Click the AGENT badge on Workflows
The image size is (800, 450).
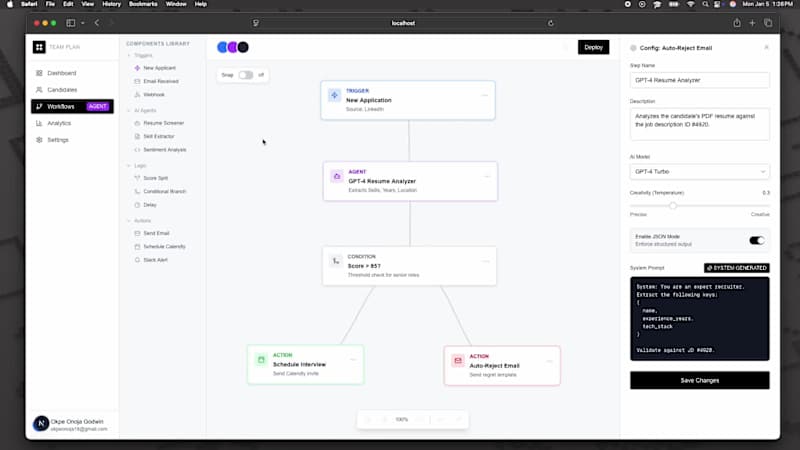point(97,107)
